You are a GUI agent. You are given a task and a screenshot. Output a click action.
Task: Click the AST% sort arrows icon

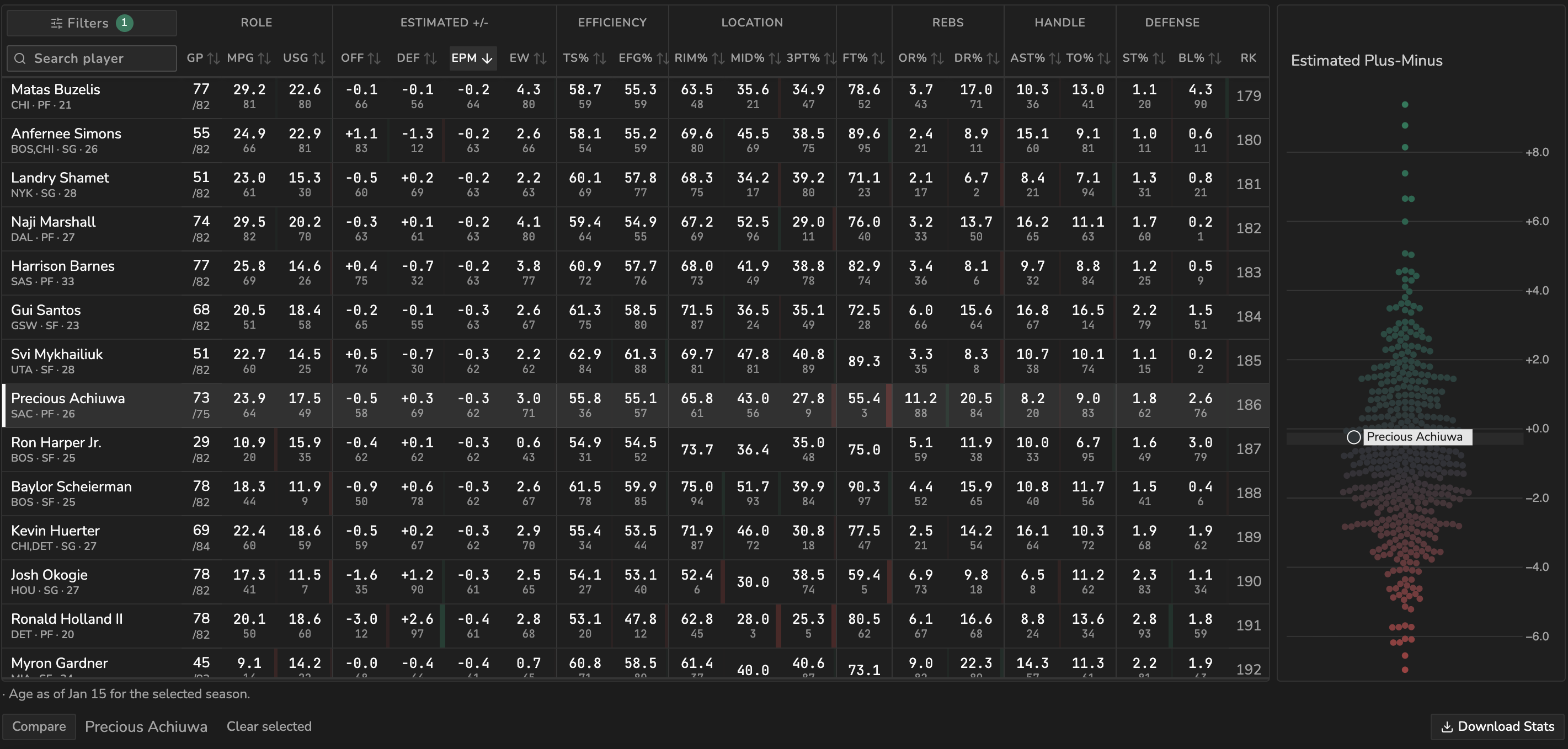pos(1055,58)
